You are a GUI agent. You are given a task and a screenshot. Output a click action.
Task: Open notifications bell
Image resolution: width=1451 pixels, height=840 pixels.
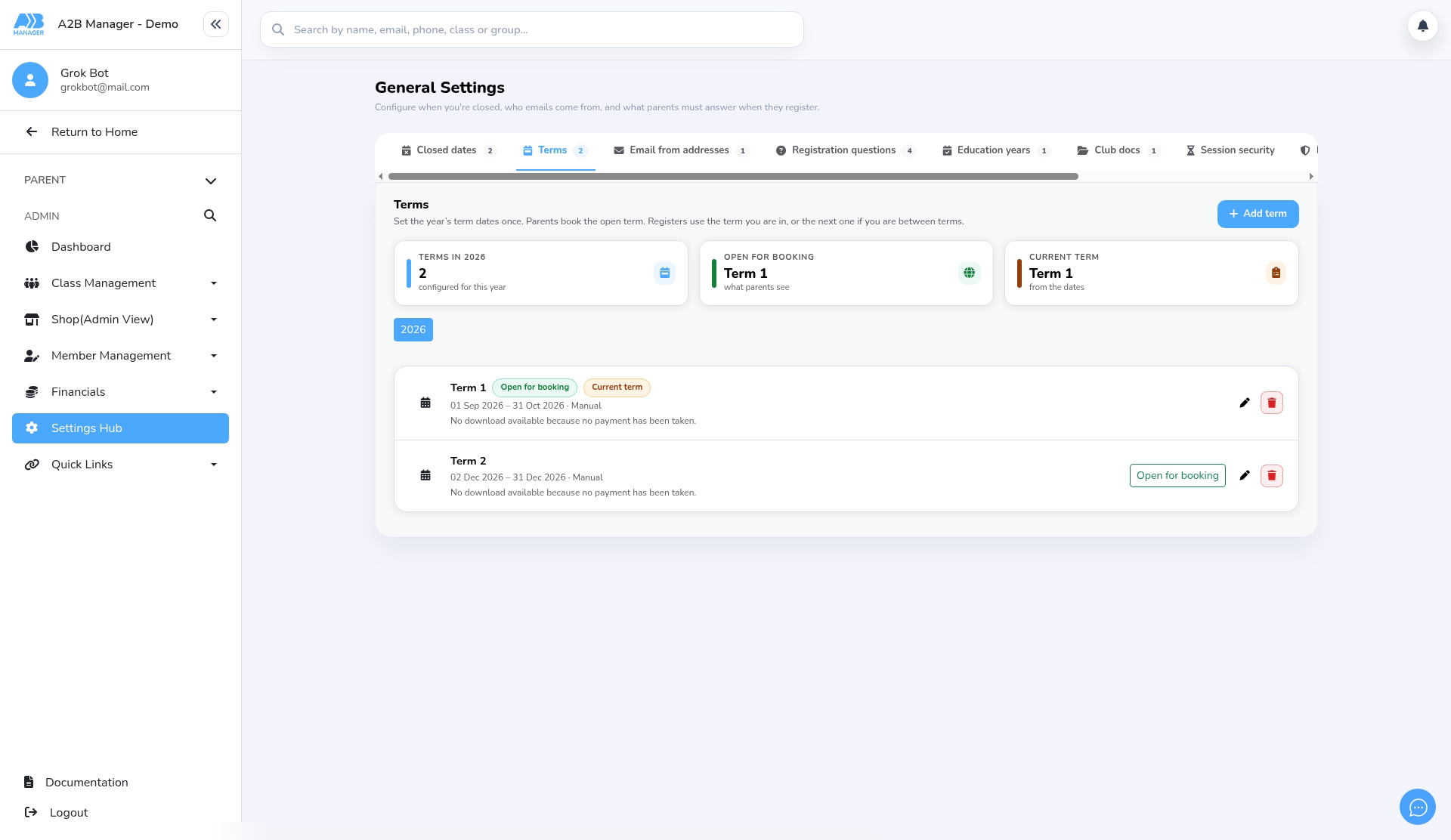pyautogui.click(x=1422, y=26)
